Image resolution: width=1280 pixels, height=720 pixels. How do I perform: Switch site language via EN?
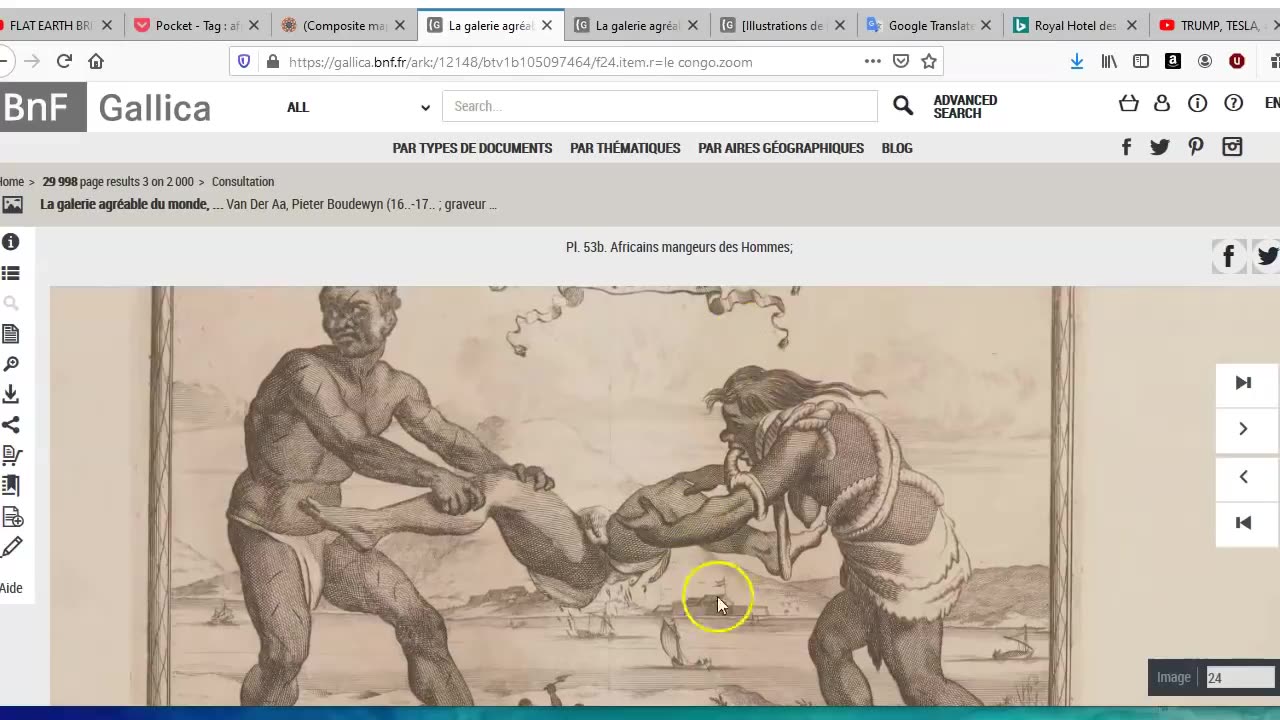coord(1272,103)
